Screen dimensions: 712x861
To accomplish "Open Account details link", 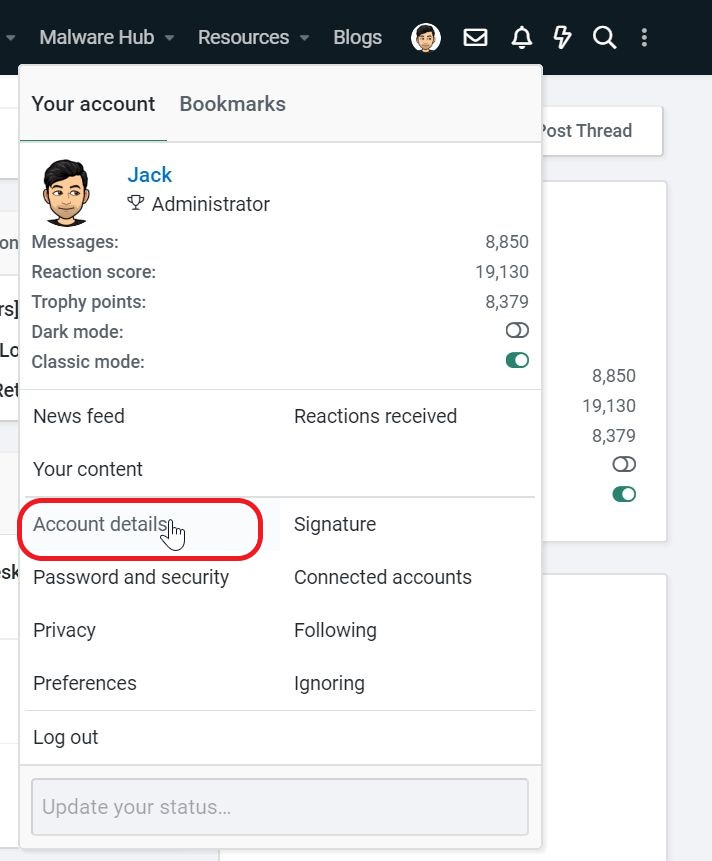I will (100, 524).
